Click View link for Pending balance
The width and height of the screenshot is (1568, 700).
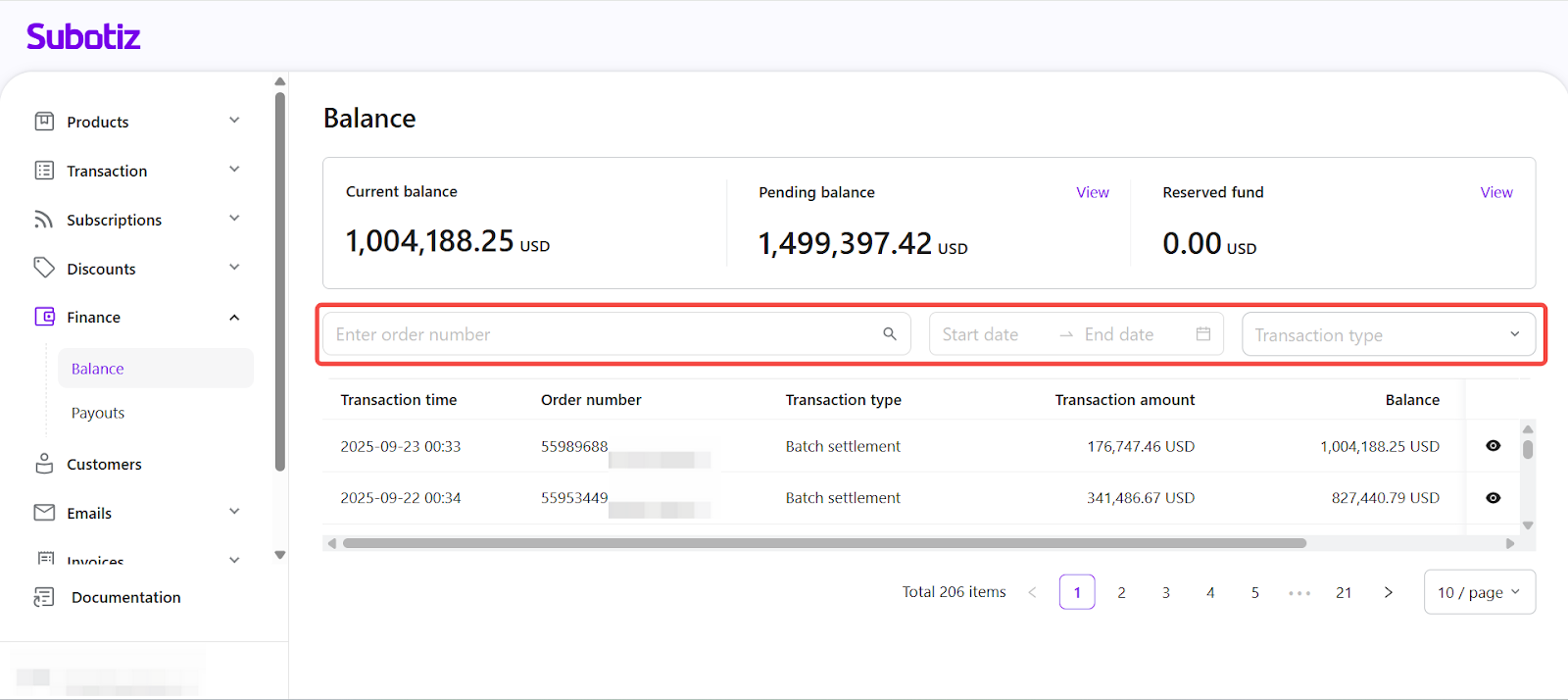1092,192
